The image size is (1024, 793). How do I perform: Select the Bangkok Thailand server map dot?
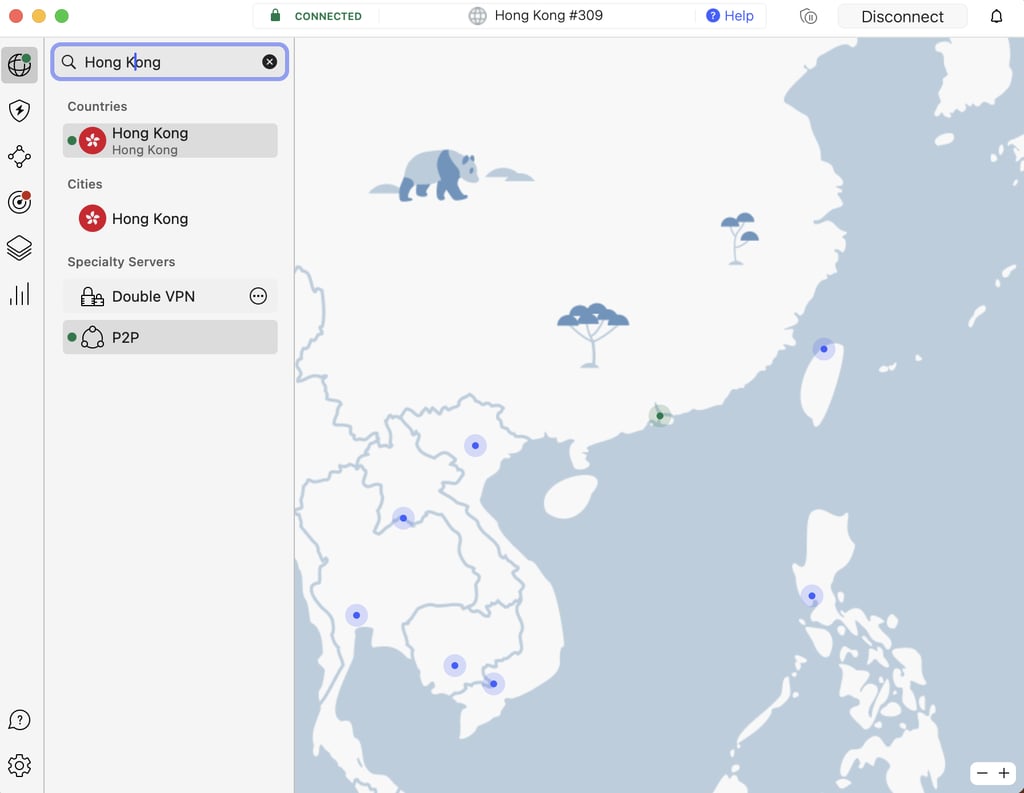356,615
